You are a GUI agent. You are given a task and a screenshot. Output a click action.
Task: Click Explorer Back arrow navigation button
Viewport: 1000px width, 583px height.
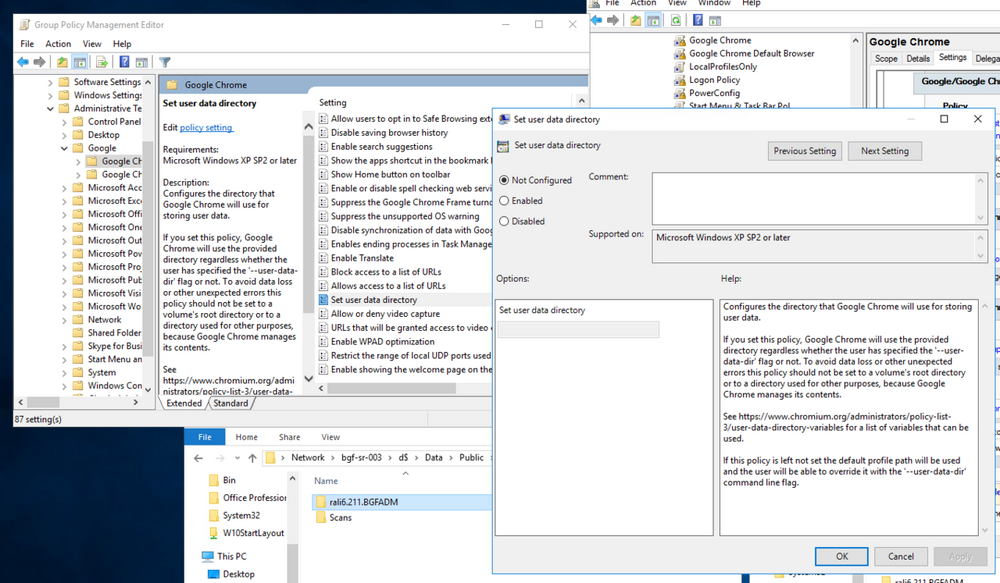[x=198, y=458]
